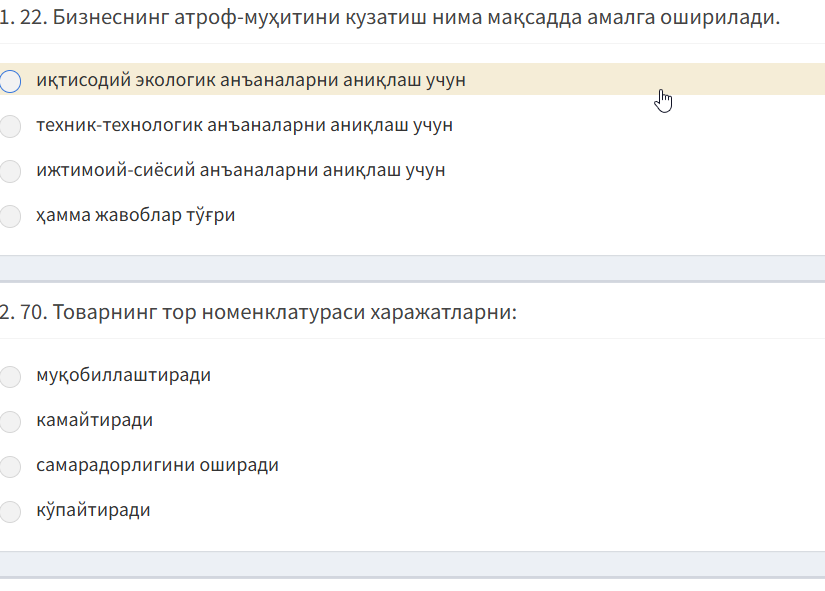
Task: Choose radio option 'техник-технологик анъаналарни аниқлаш учун'
Action: click(10, 126)
